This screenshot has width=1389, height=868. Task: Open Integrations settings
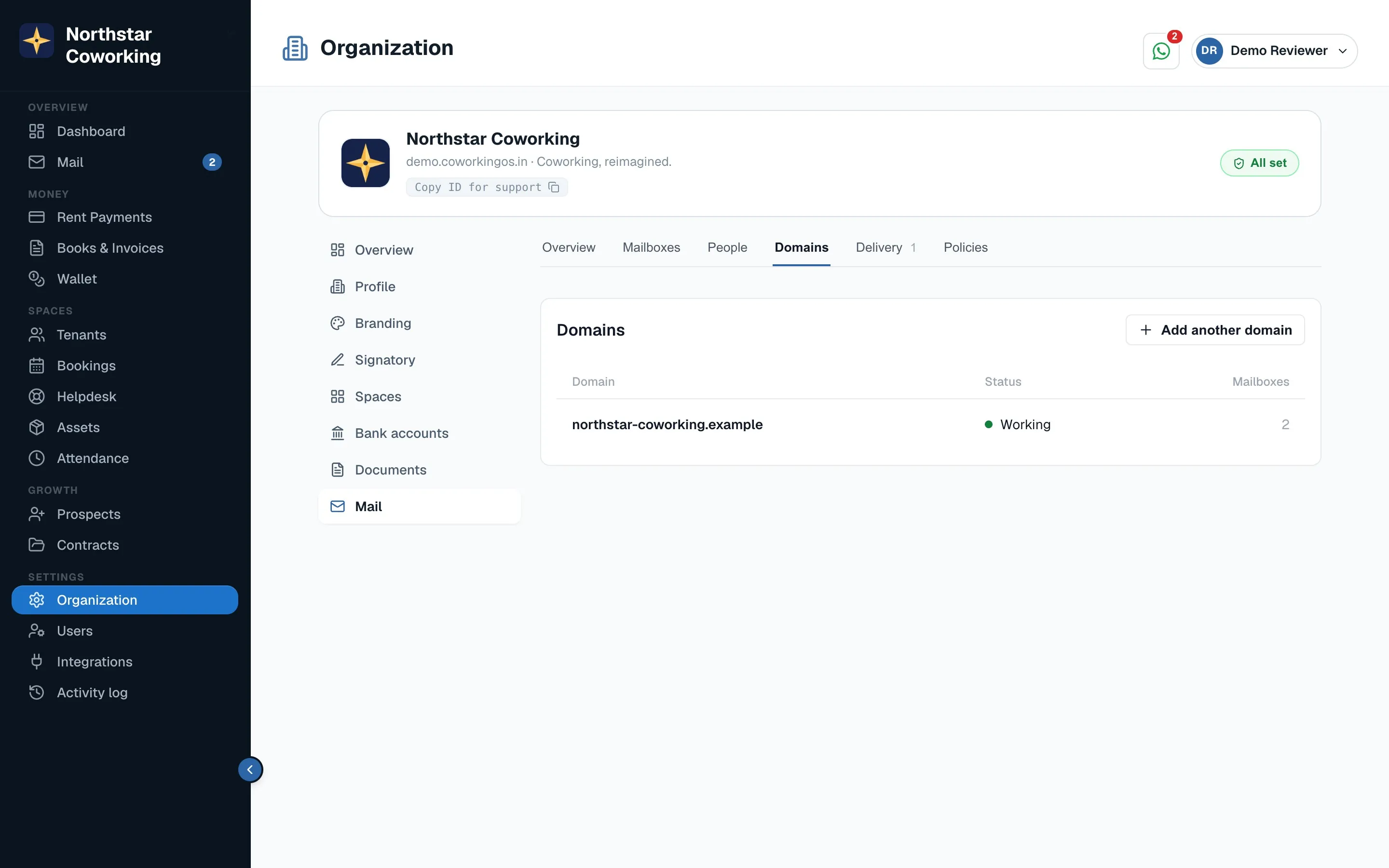click(124, 662)
